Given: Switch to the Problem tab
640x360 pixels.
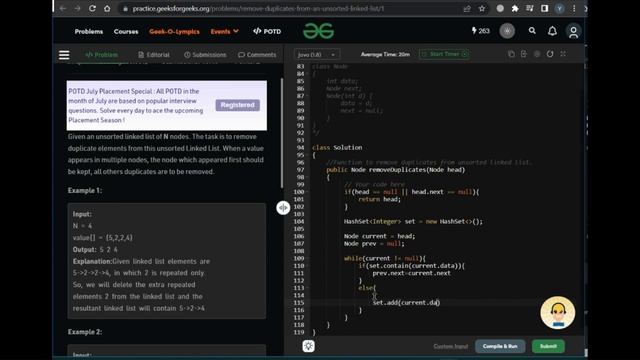Looking at the screenshot, I should pyautogui.click(x=102, y=55).
